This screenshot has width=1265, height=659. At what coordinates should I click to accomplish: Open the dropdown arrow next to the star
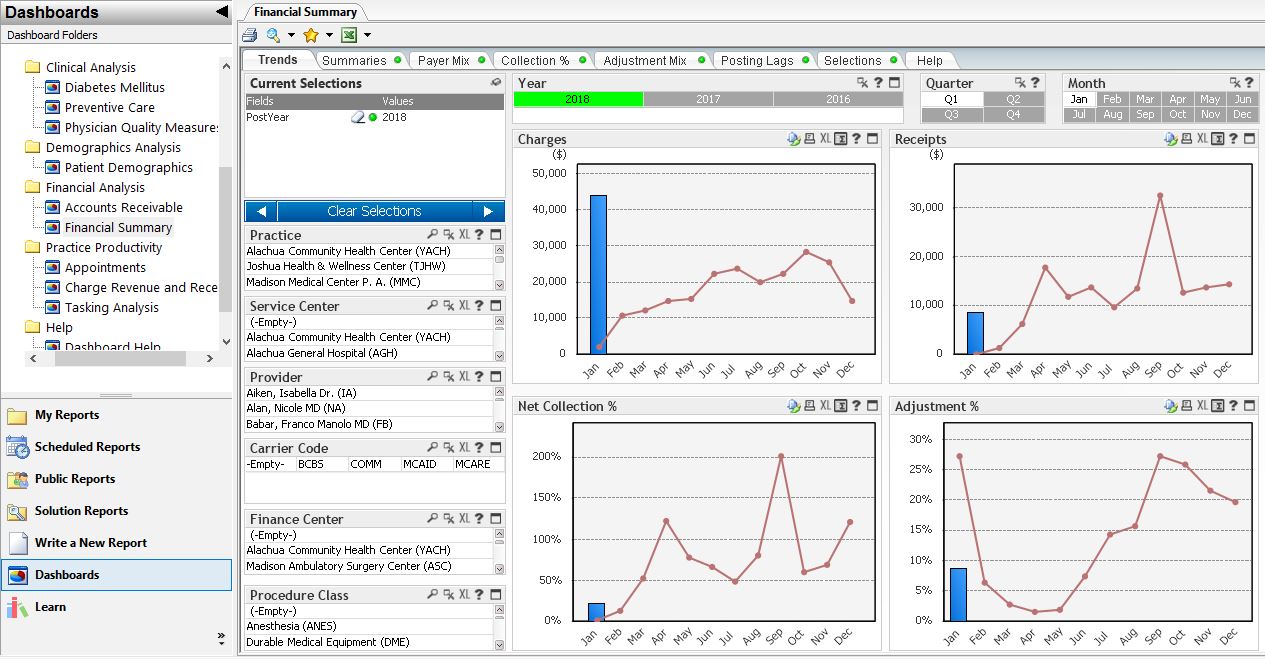[x=328, y=35]
